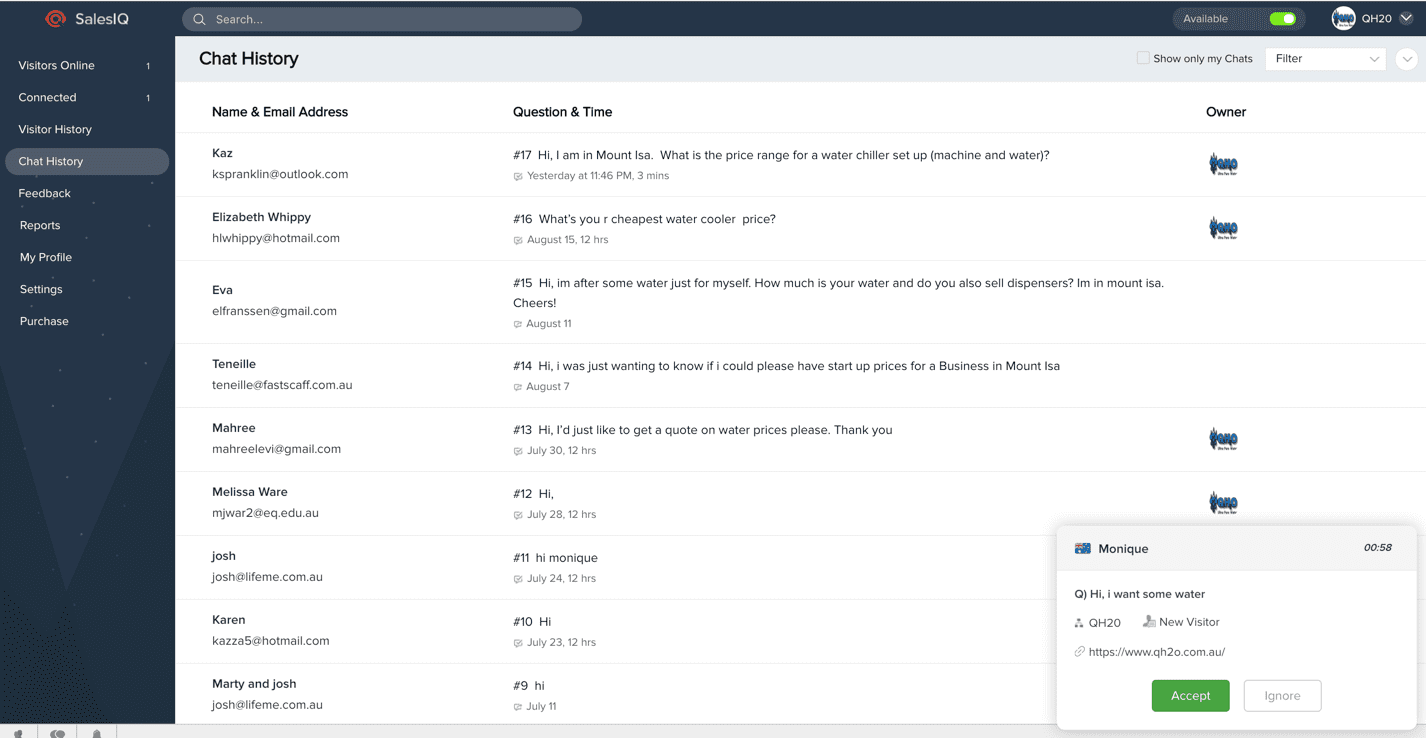Toggle the Available status switch
This screenshot has width=1426, height=738.
[x=1282, y=19]
